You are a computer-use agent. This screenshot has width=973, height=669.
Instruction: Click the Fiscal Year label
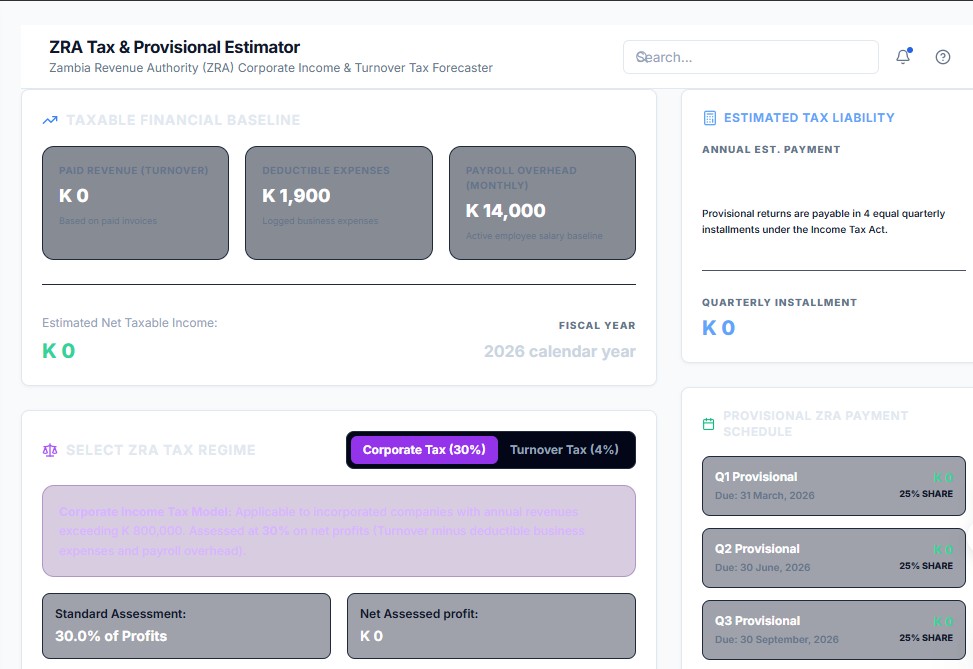(x=597, y=325)
